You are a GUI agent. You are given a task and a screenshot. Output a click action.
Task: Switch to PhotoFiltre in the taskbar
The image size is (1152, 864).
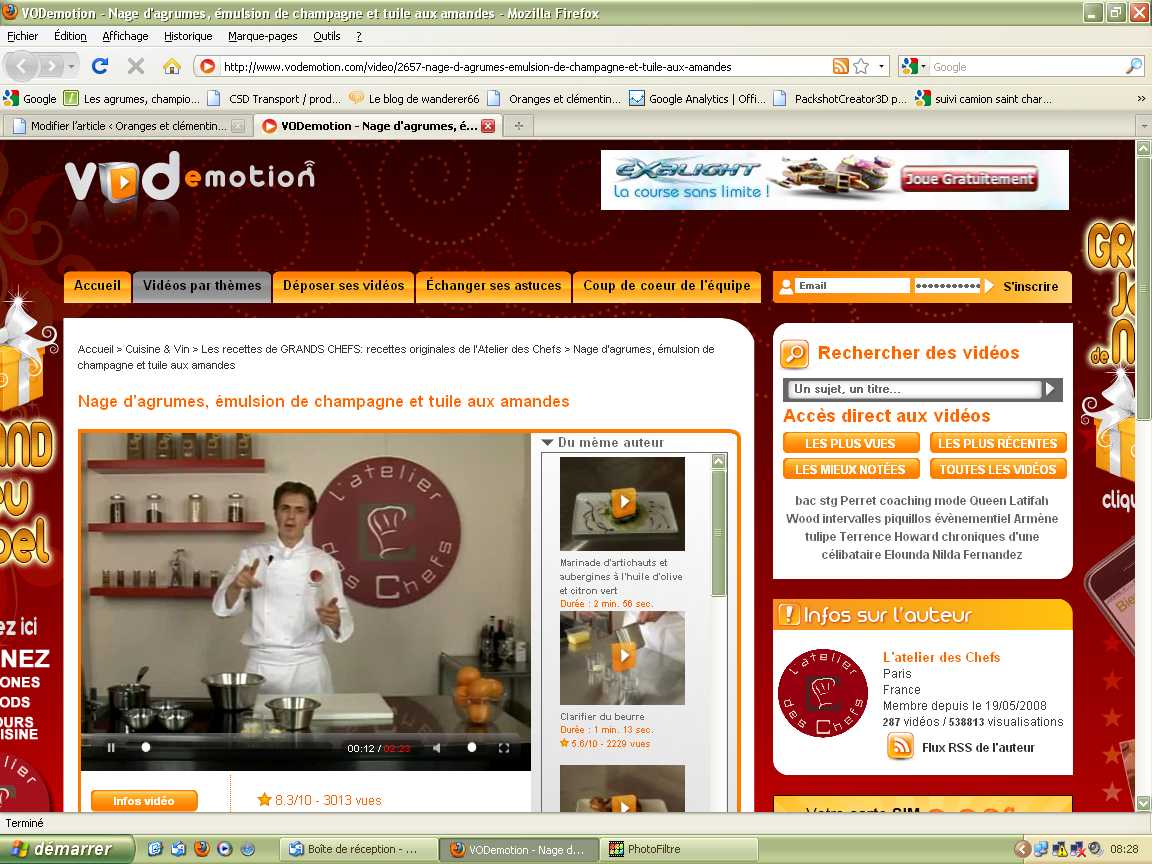(678, 849)
